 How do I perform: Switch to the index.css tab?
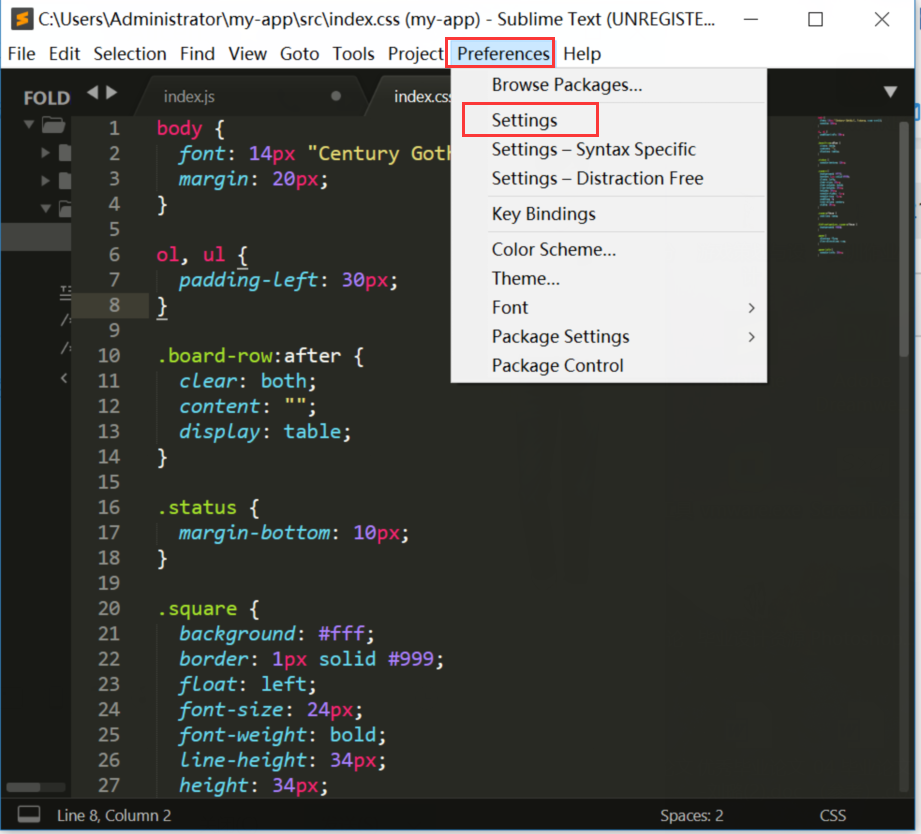pos(422,96)
